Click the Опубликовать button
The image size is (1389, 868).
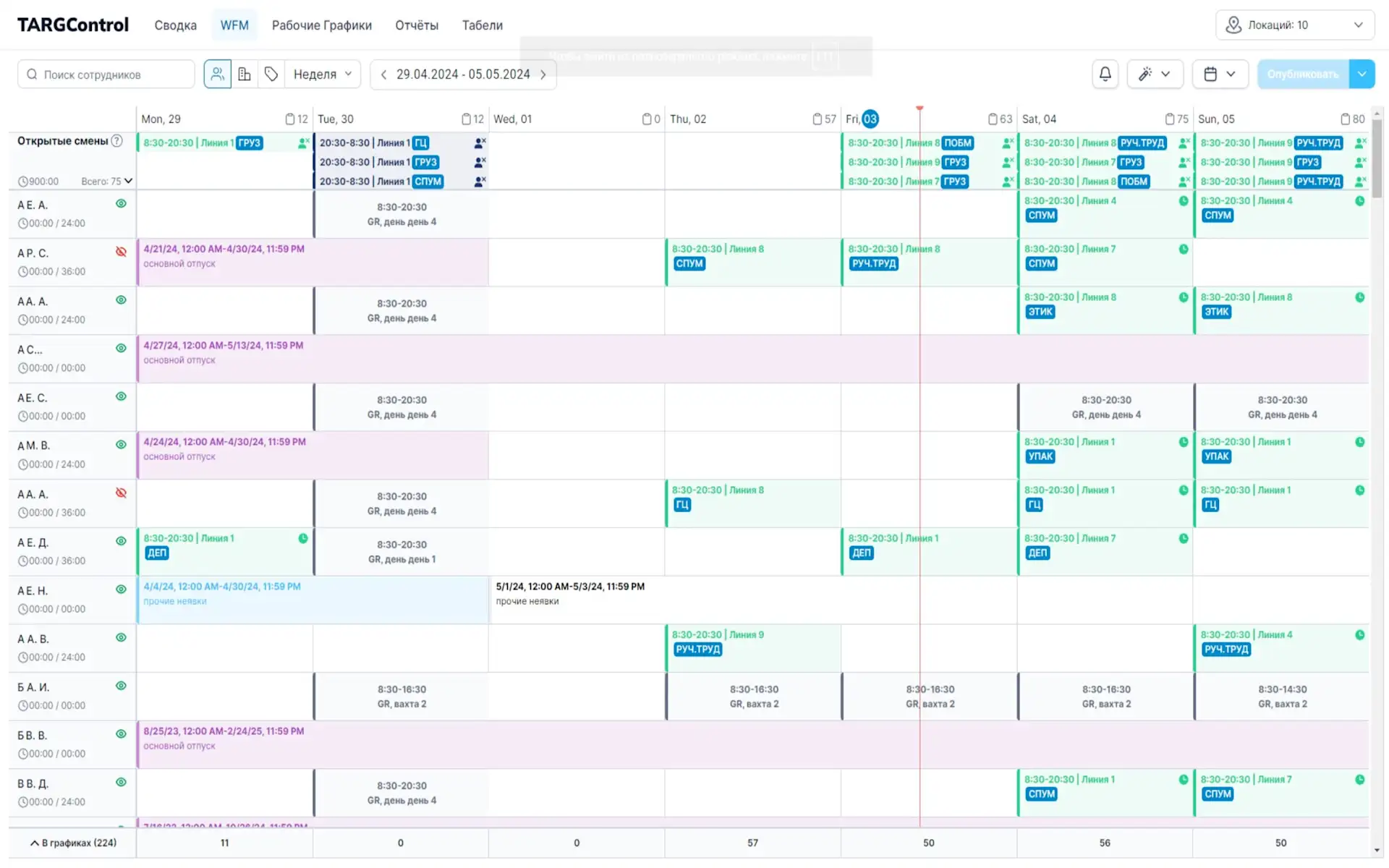point(1302,74)
